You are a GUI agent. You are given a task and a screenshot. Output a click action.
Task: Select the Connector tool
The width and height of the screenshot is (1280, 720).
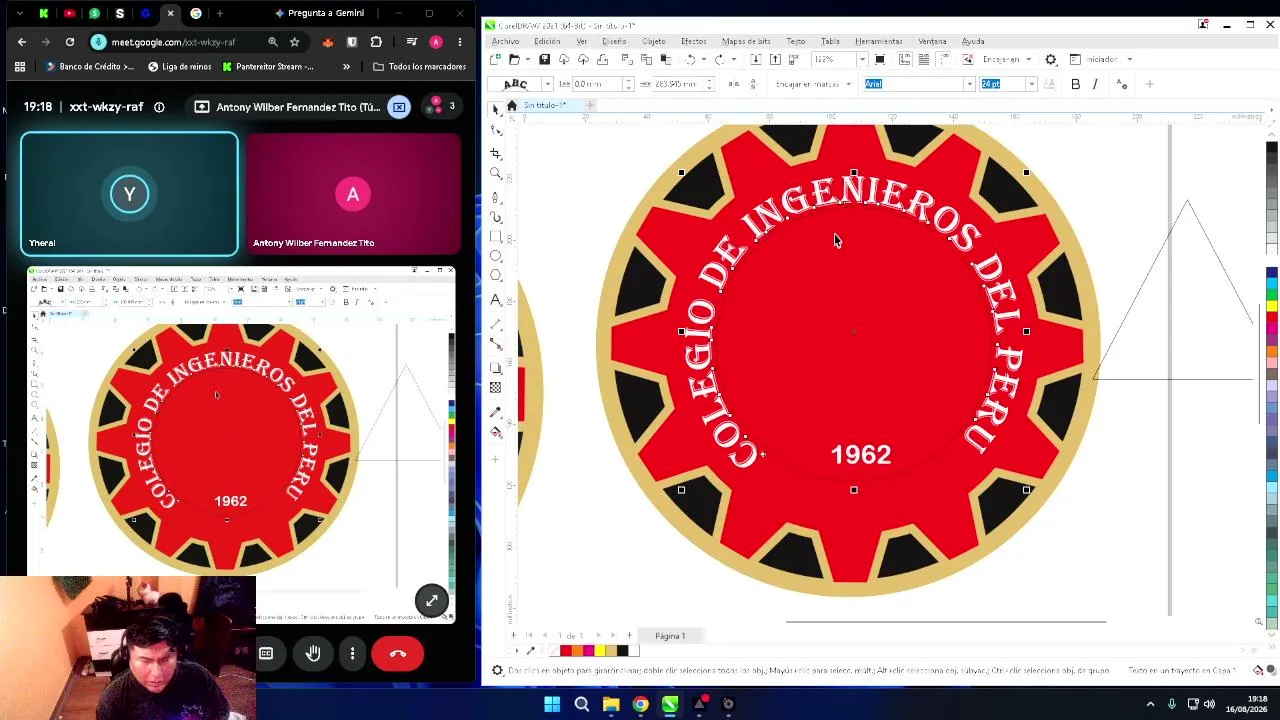point(496,344)
